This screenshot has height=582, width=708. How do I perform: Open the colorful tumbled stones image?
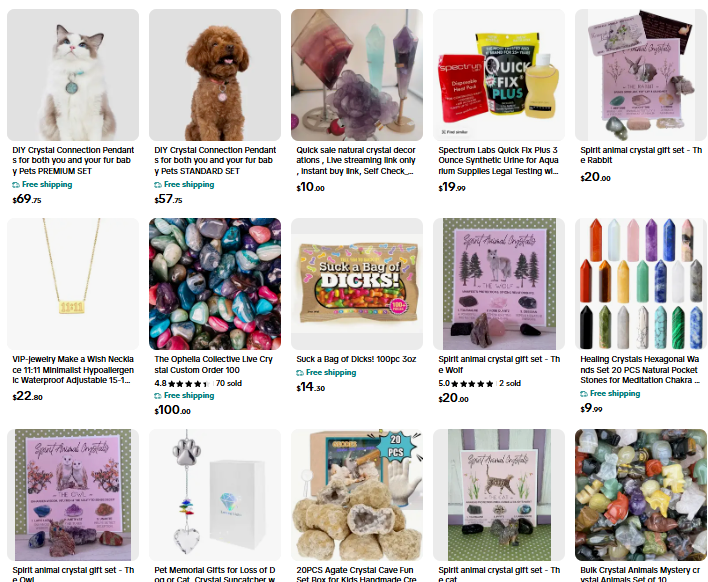coord(215,284)
